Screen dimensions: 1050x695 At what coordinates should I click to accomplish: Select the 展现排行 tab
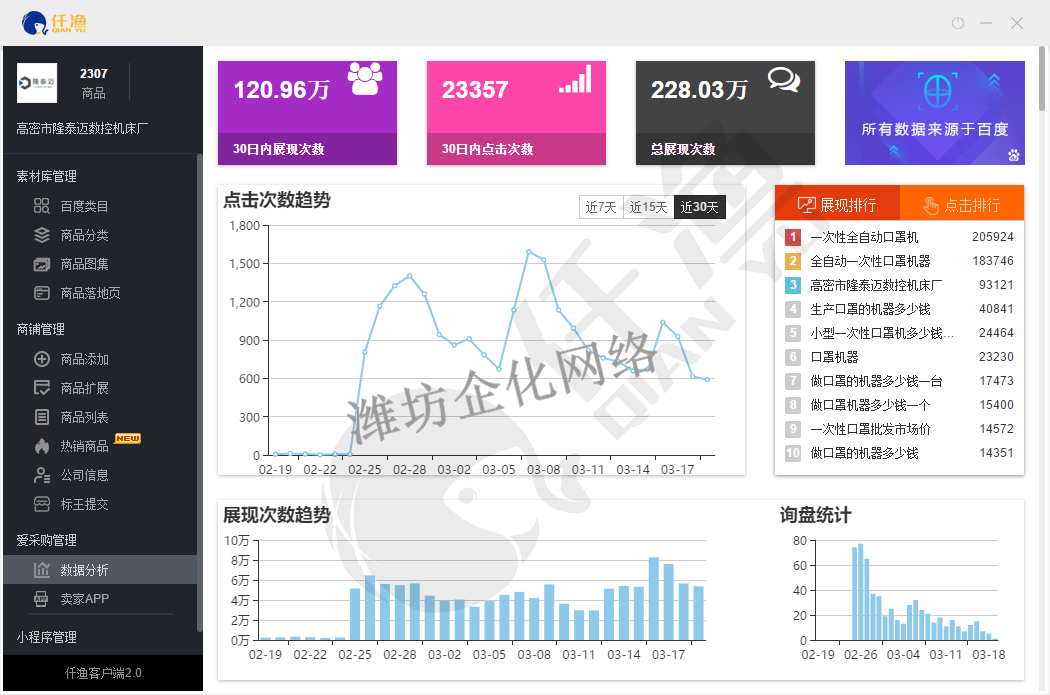coord(837,205)
